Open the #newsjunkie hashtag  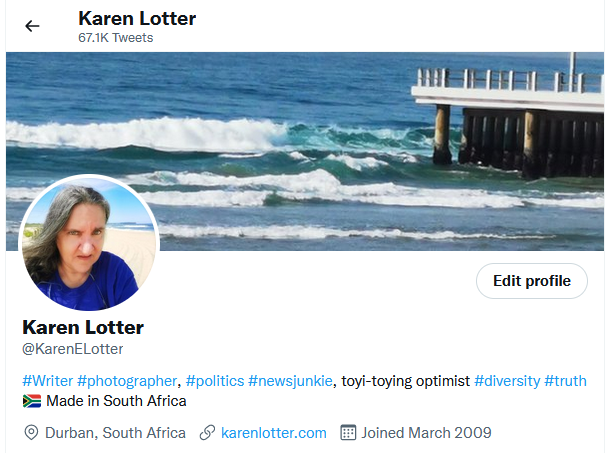pyautogui.click(x=290, y=381)
